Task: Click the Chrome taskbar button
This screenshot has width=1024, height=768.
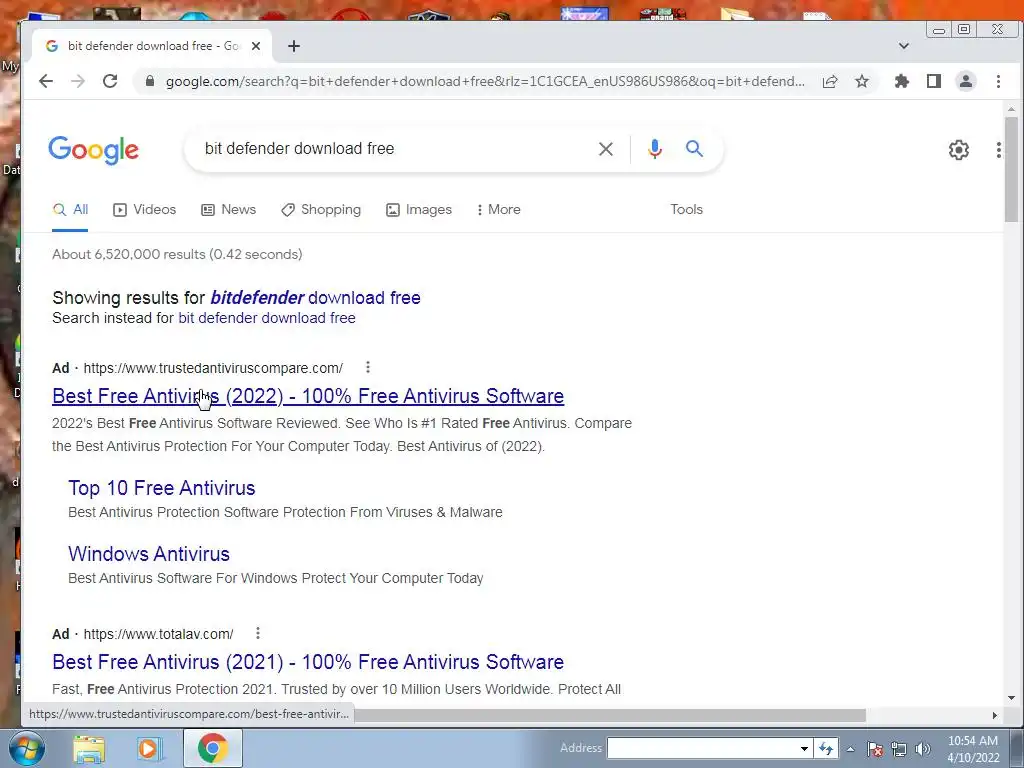Action: tap(213, 748)
